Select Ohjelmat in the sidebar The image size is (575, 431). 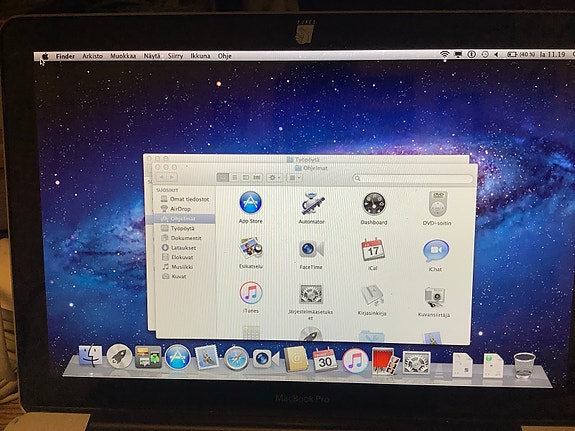coord(181,219)
